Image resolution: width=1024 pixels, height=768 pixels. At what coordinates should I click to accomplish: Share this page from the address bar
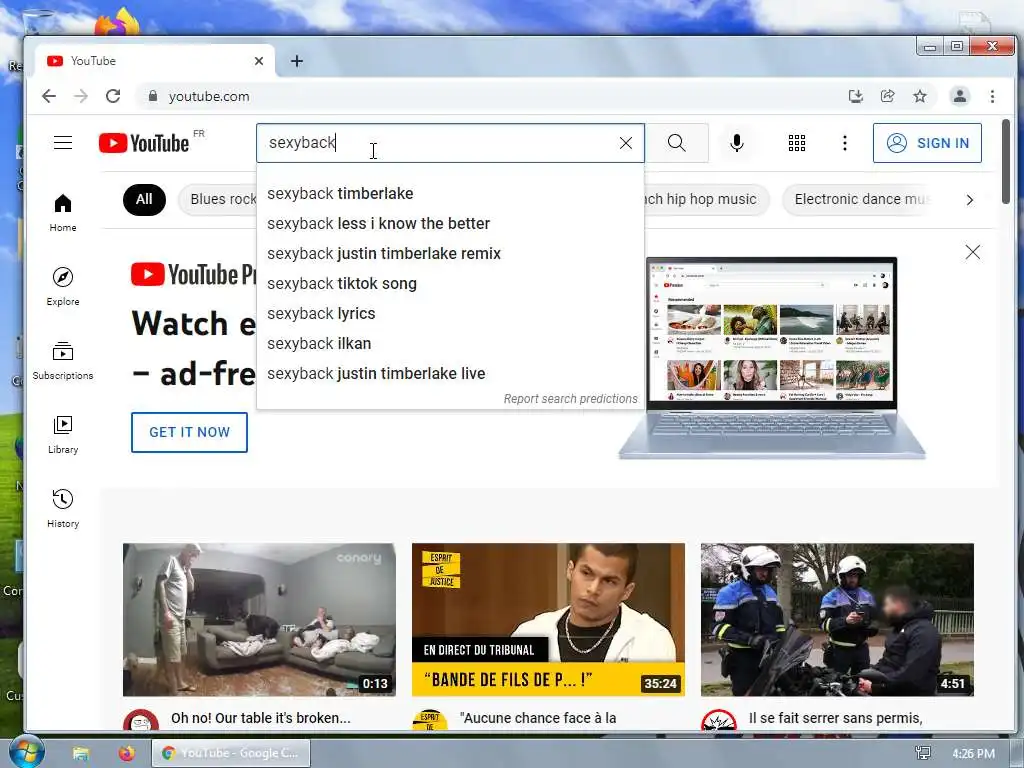tap(888, 96)
